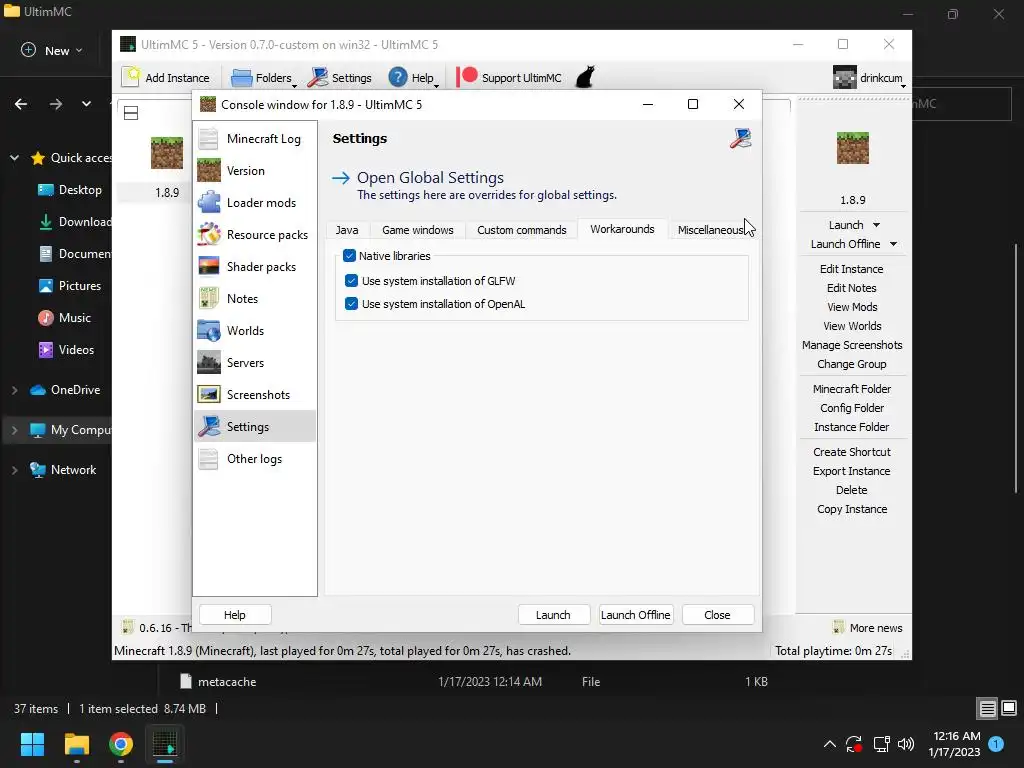This screenshot has width=1024, height=768.
Task: Open Servers icon in sidebar
Action: (208, 362)
